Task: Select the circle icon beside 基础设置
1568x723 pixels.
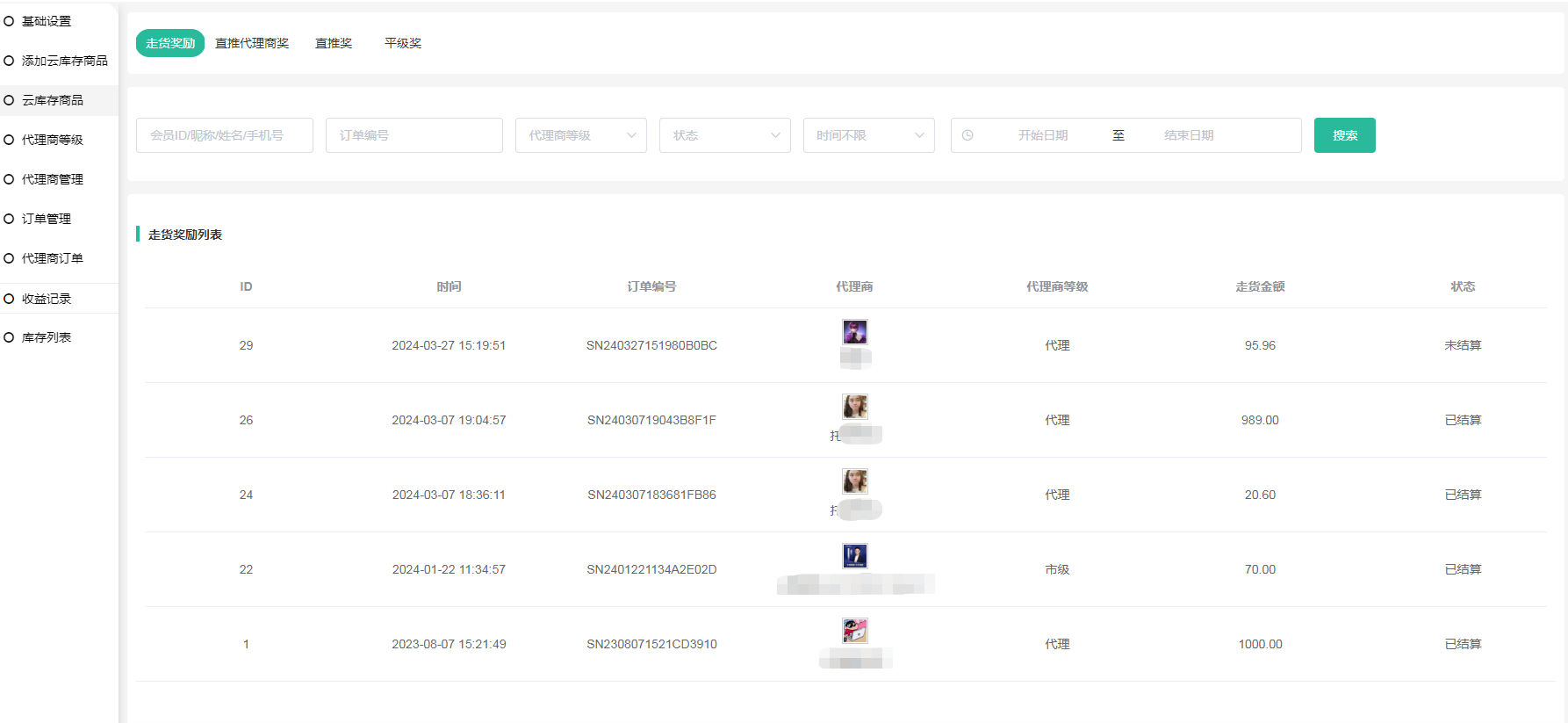Action: tap(9, 21)
